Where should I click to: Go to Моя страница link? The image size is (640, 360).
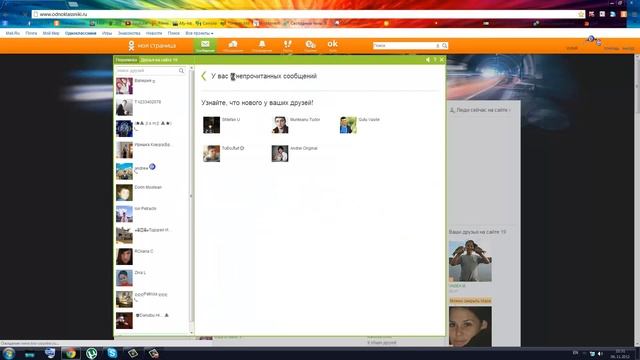(157, 46)
